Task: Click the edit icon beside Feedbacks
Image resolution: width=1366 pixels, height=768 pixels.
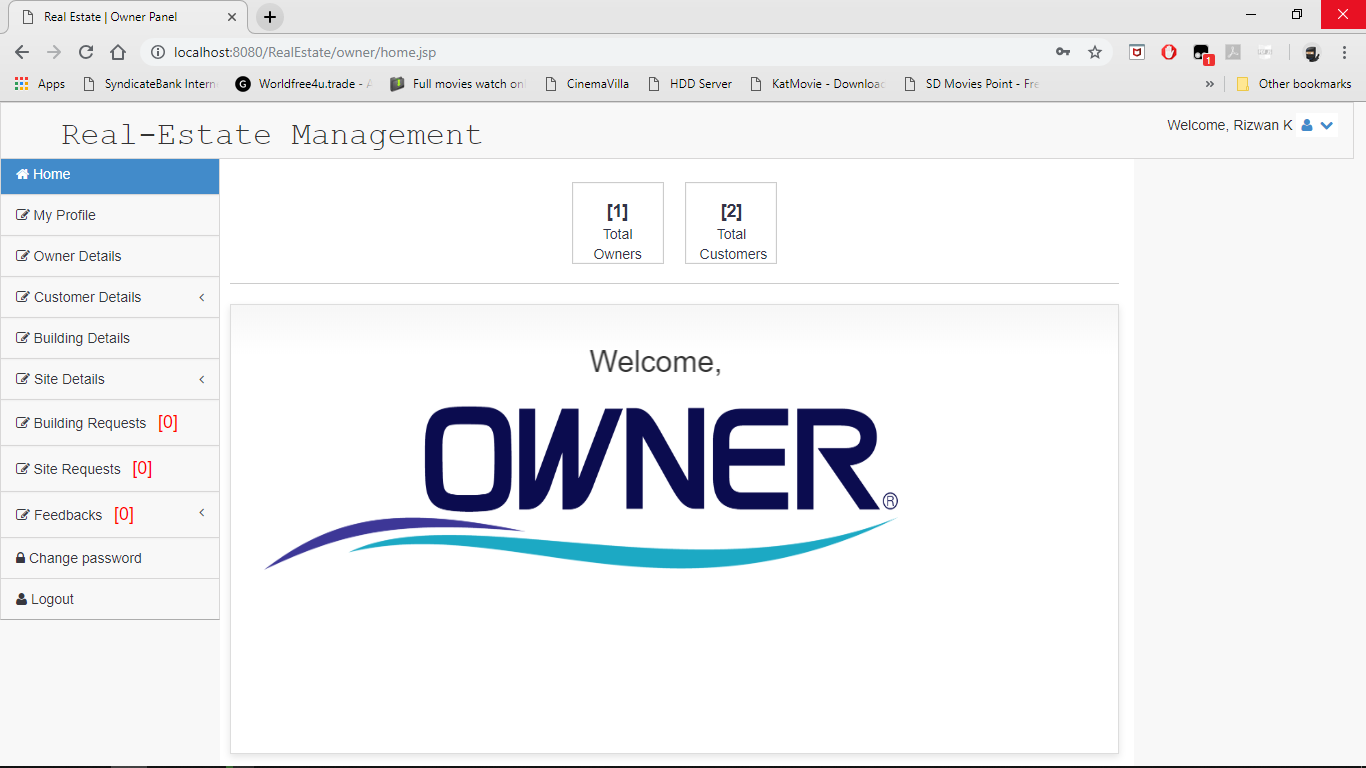Action: (23, 515)
